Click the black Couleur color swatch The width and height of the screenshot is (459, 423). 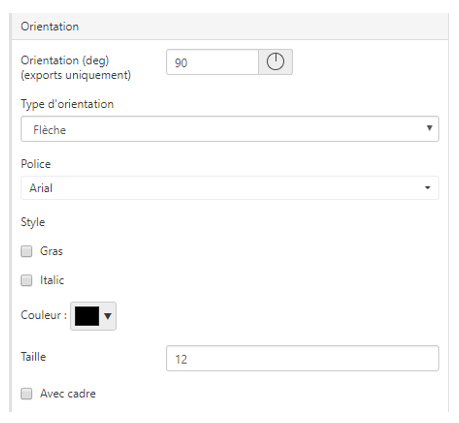point(87,316)
